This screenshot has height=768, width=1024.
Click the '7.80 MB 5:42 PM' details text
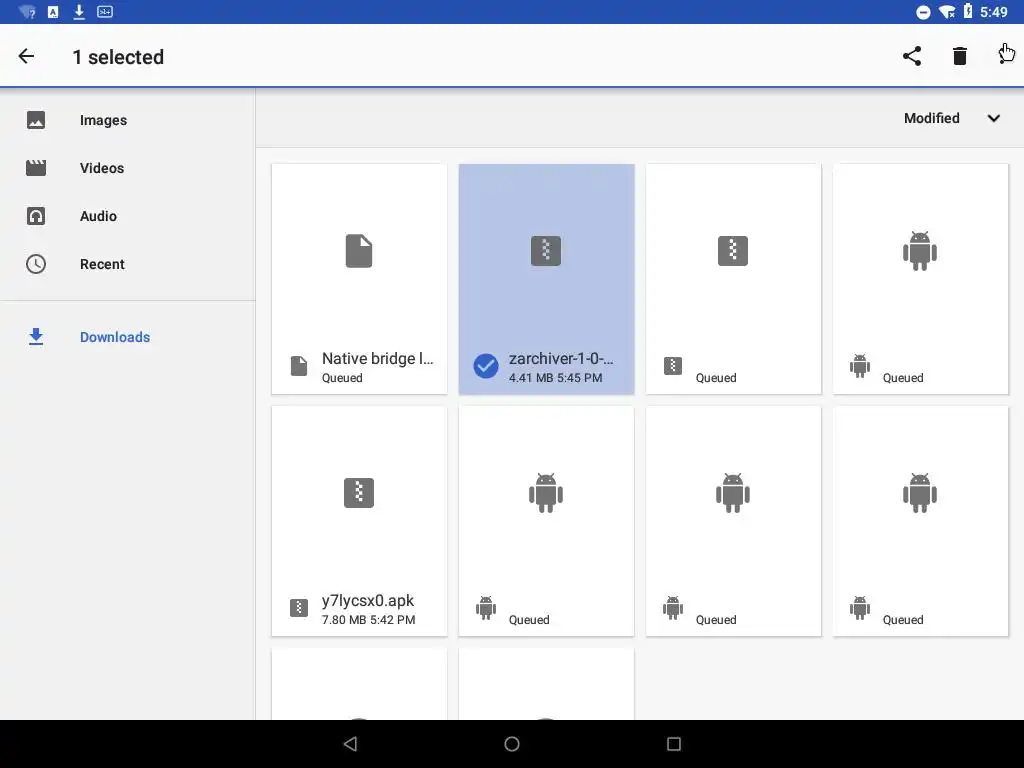tap(368, 620)
